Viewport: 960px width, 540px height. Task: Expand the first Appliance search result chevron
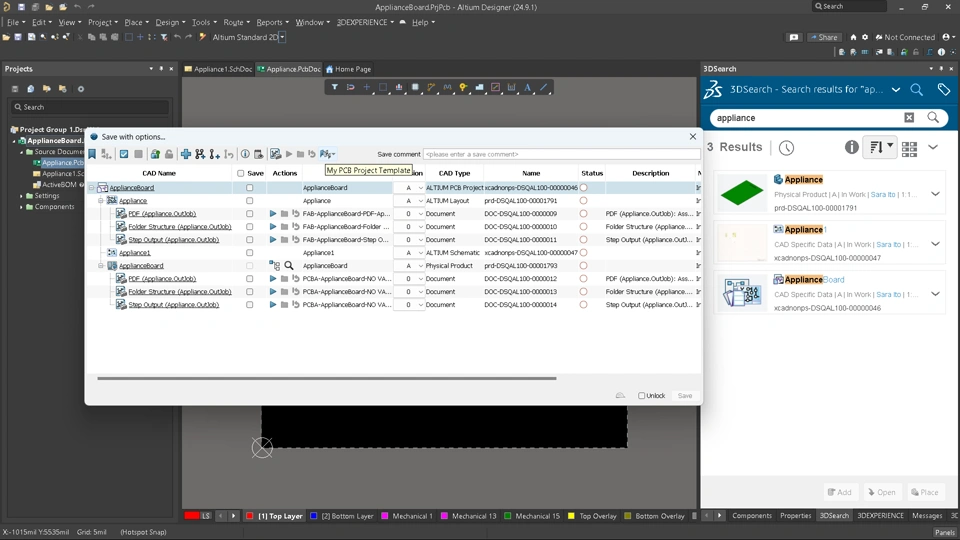(x=935, y=194)
